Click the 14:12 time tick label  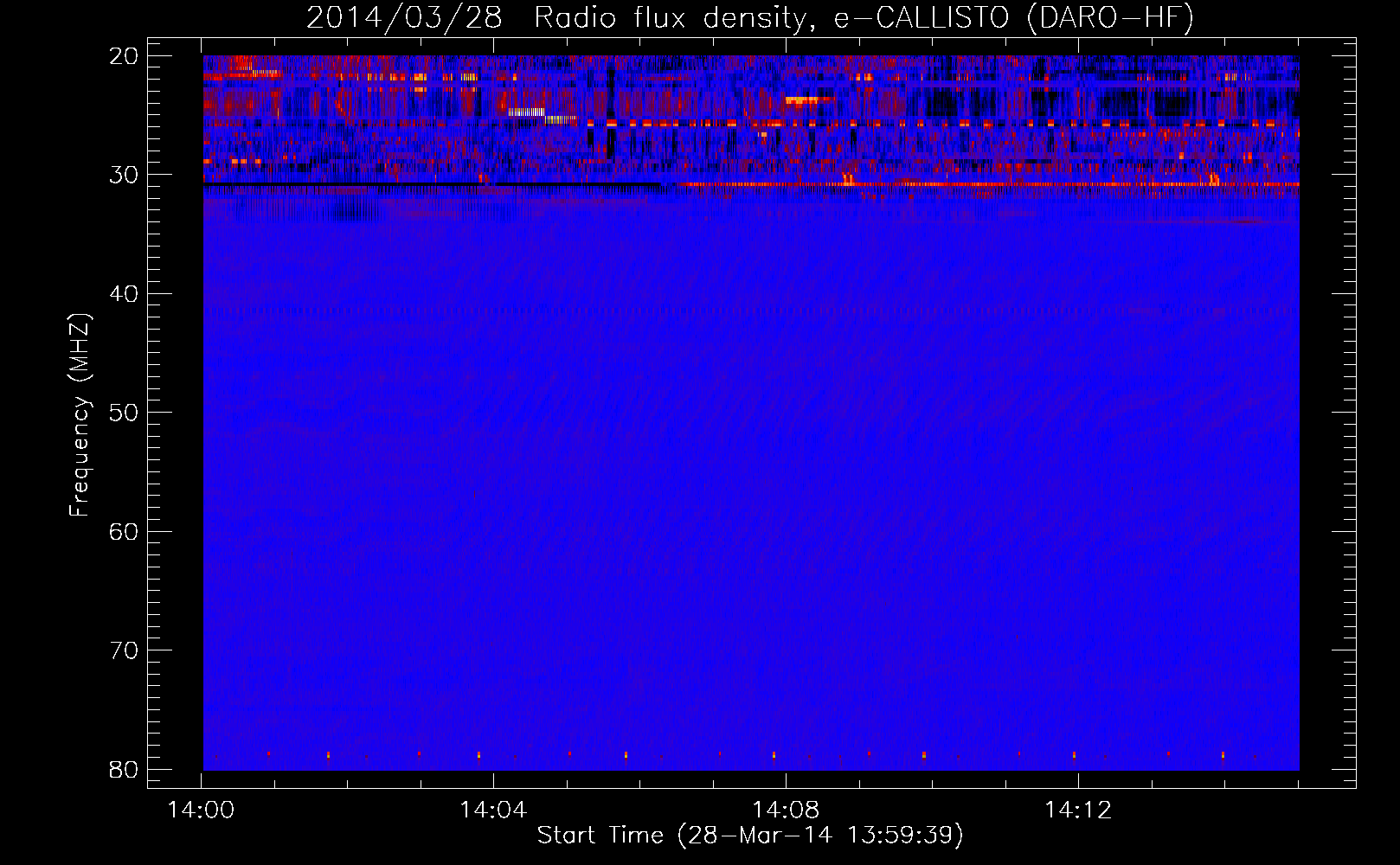1078,811
